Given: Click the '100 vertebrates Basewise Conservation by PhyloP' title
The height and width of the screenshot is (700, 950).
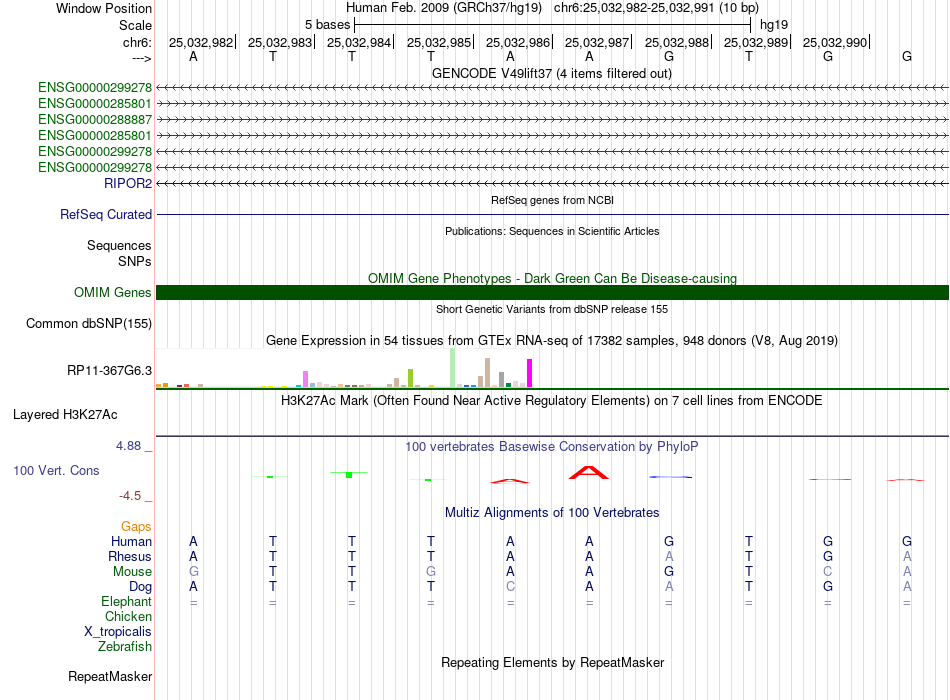Looking at the screenshot, I should click(x=552, y=447).
